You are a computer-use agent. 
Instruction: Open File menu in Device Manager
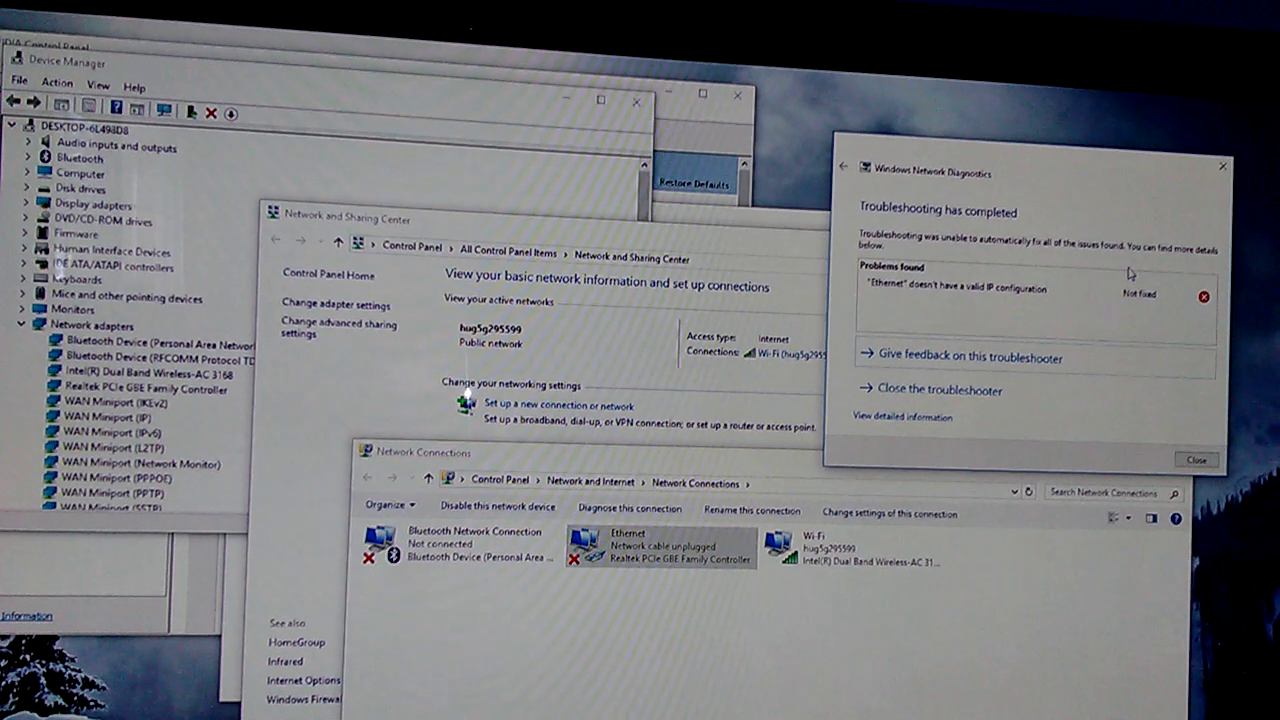[19, 80]
